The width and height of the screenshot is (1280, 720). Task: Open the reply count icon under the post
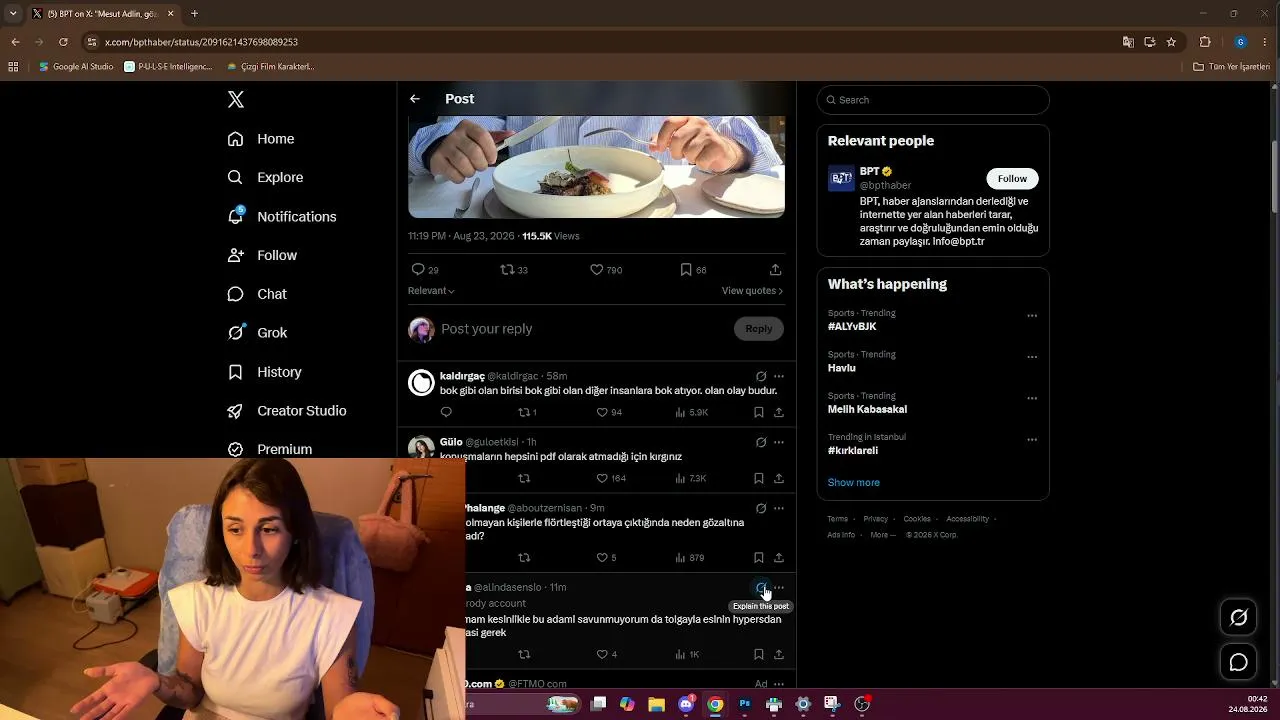coord(418,270)
